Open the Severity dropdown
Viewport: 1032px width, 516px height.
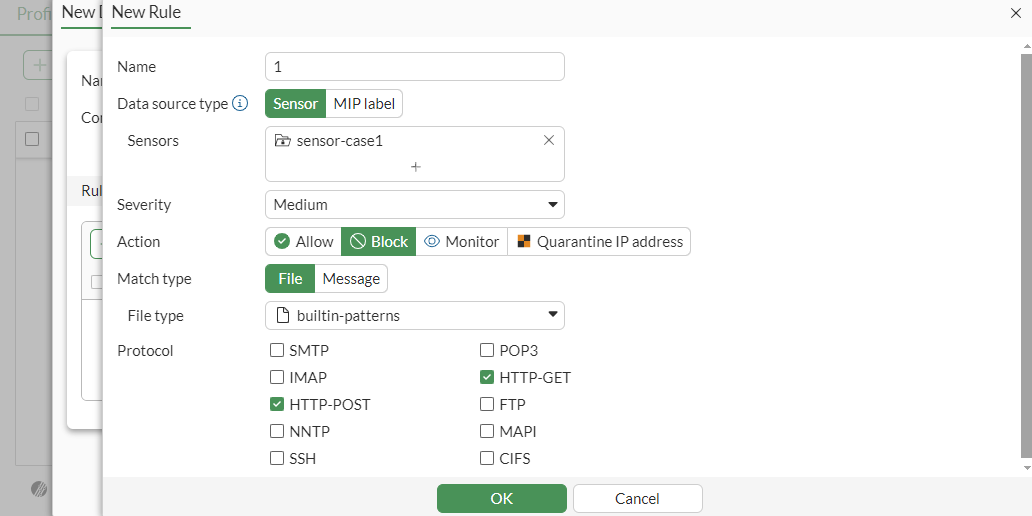pos(415,204)
